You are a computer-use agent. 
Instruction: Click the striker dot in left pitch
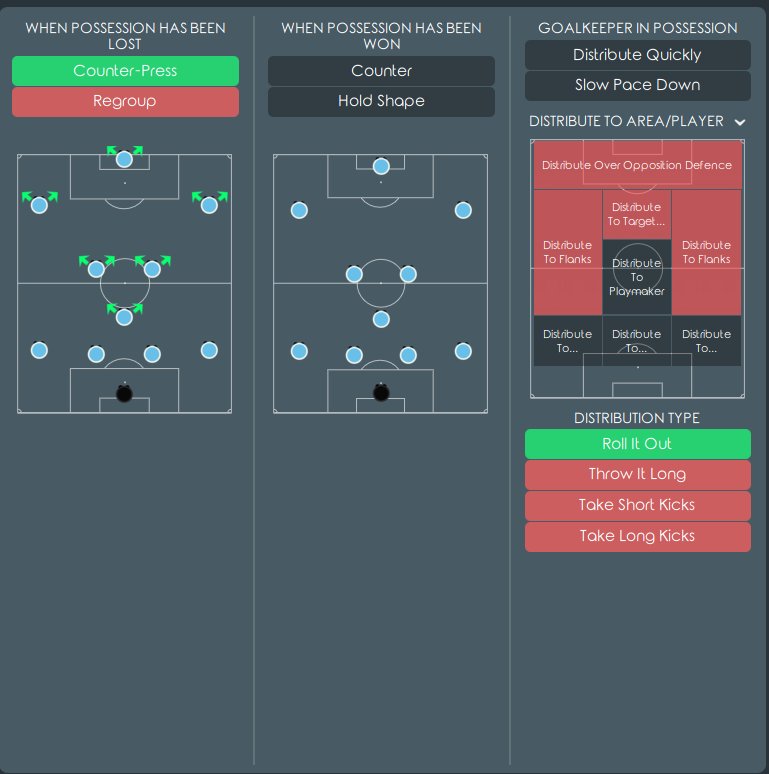click(x=124, y=159)
